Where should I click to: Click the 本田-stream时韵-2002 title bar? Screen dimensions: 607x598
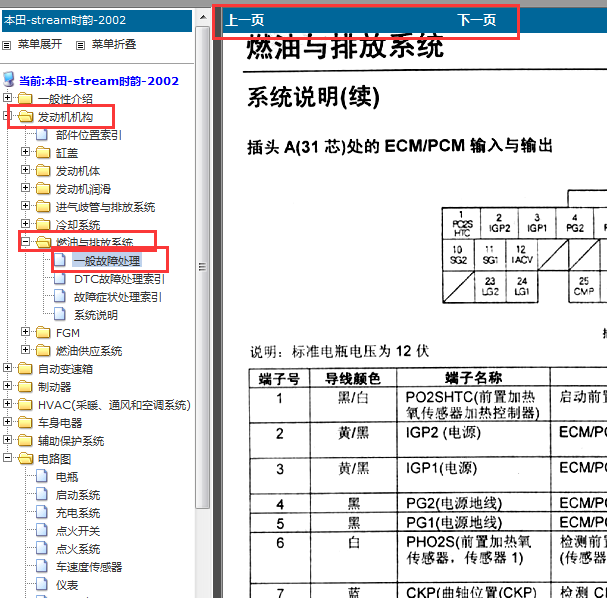tap(97, 21)
